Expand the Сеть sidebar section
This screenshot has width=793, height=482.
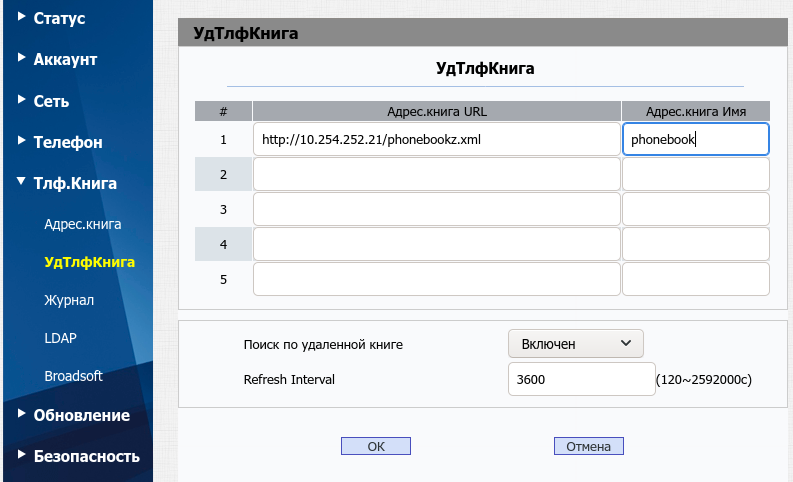(50, 101)
